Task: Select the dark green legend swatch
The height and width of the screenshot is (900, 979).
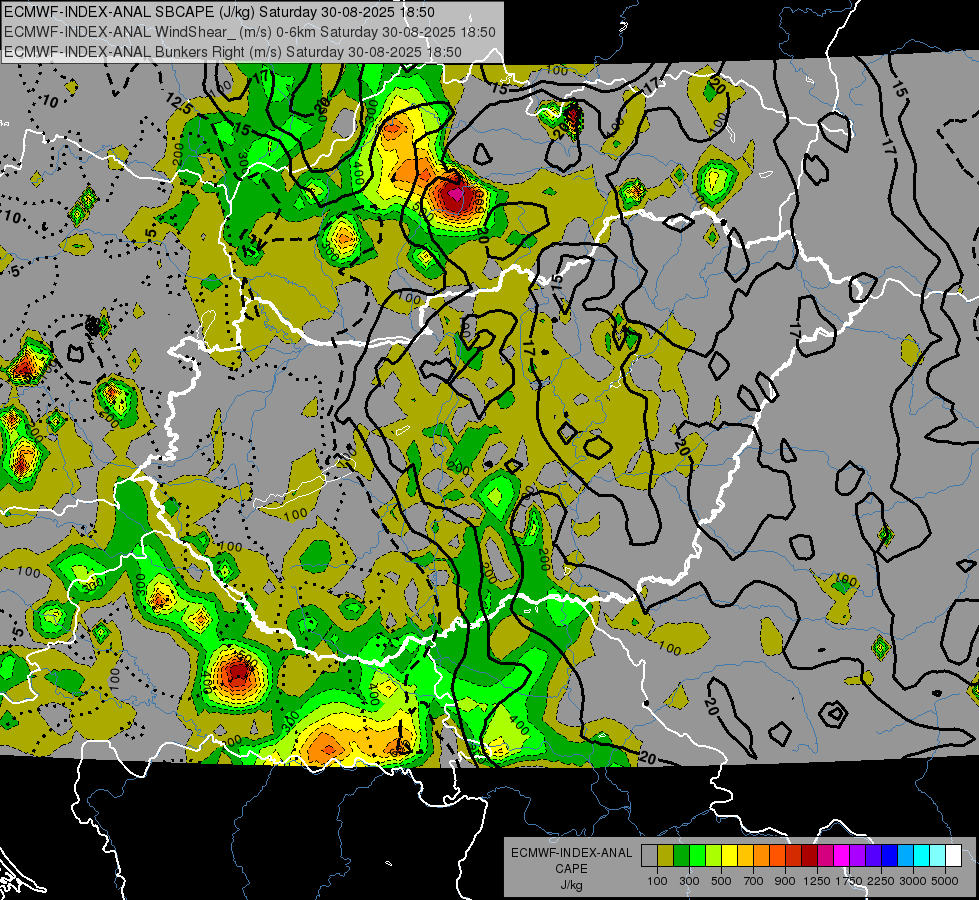Action: pos(681,856)
